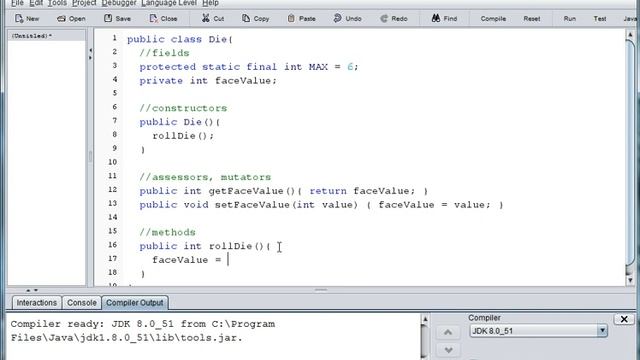Cut selection using the Cut icon

[213, 19]
